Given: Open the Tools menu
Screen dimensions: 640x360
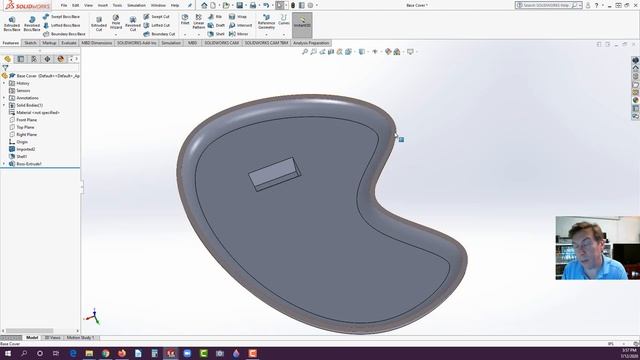Looking at the screenshot, I should (117, 6).
